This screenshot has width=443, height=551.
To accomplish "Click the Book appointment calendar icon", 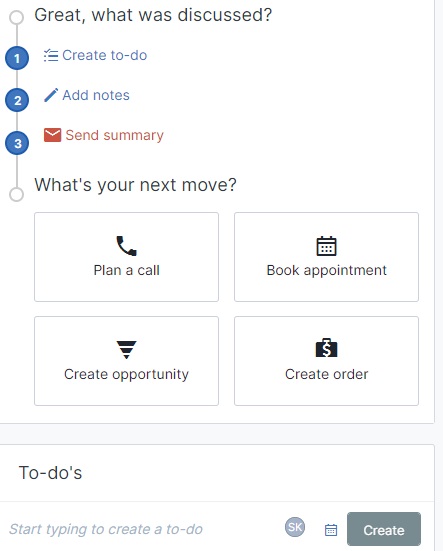I will point(326,246).
